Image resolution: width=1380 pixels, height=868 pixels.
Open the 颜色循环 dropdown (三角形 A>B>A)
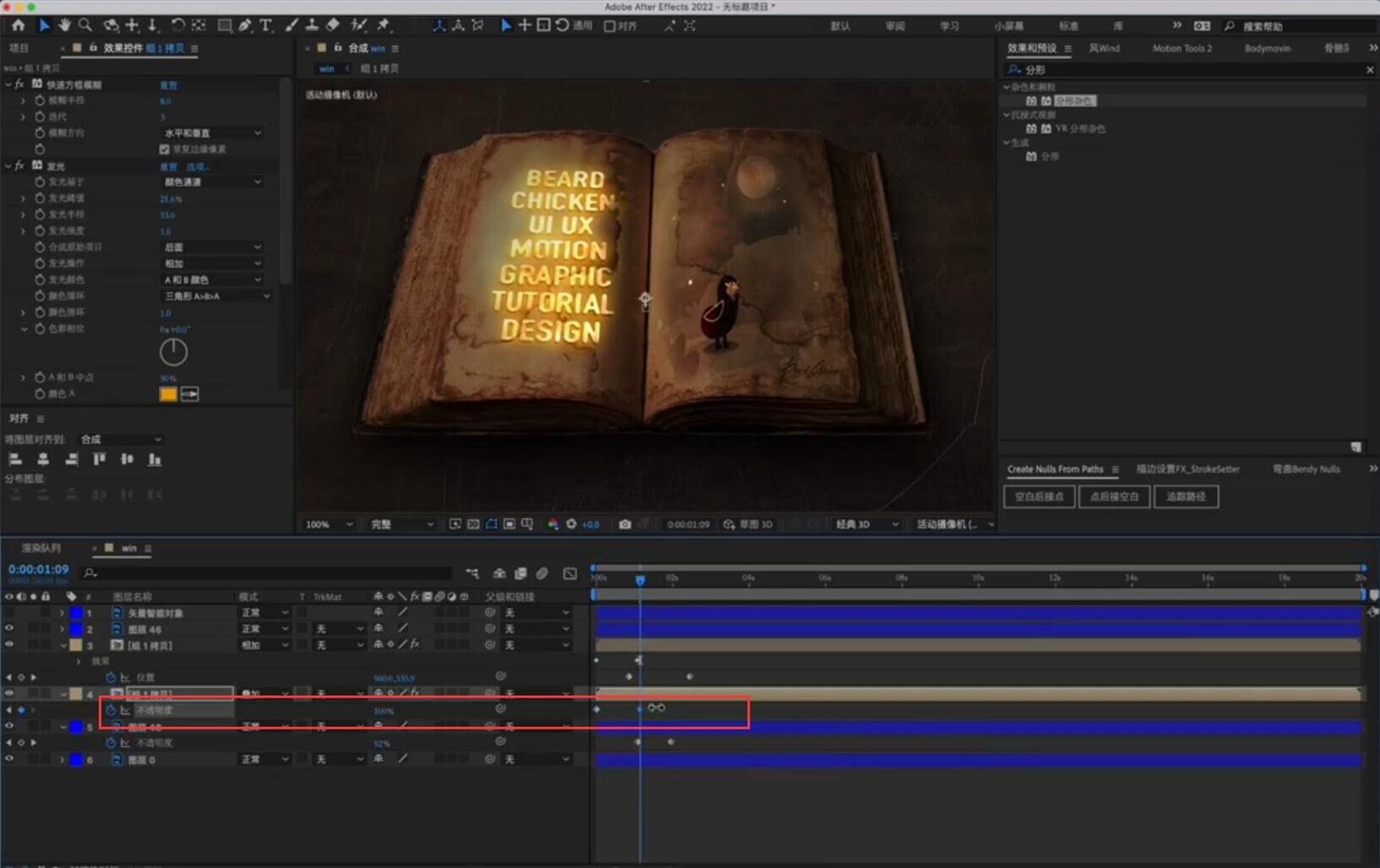pos(217,296)
